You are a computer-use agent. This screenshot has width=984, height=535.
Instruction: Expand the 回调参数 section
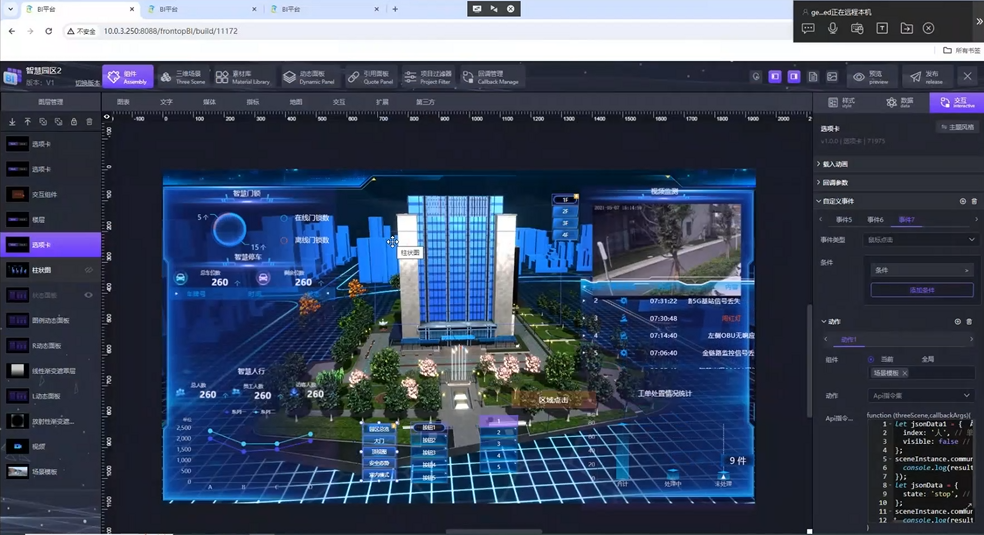pos(834,183)
